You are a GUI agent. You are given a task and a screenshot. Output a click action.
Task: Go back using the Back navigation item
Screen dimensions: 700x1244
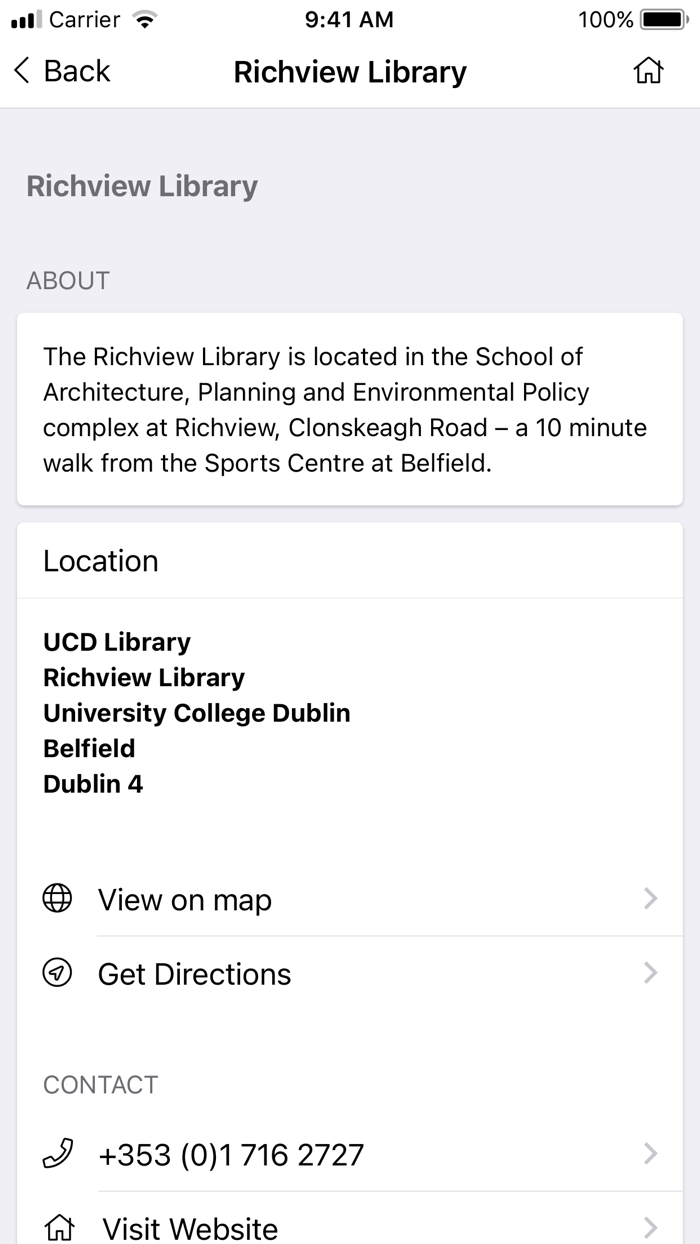pyautogui.click(x=60, y=70)
